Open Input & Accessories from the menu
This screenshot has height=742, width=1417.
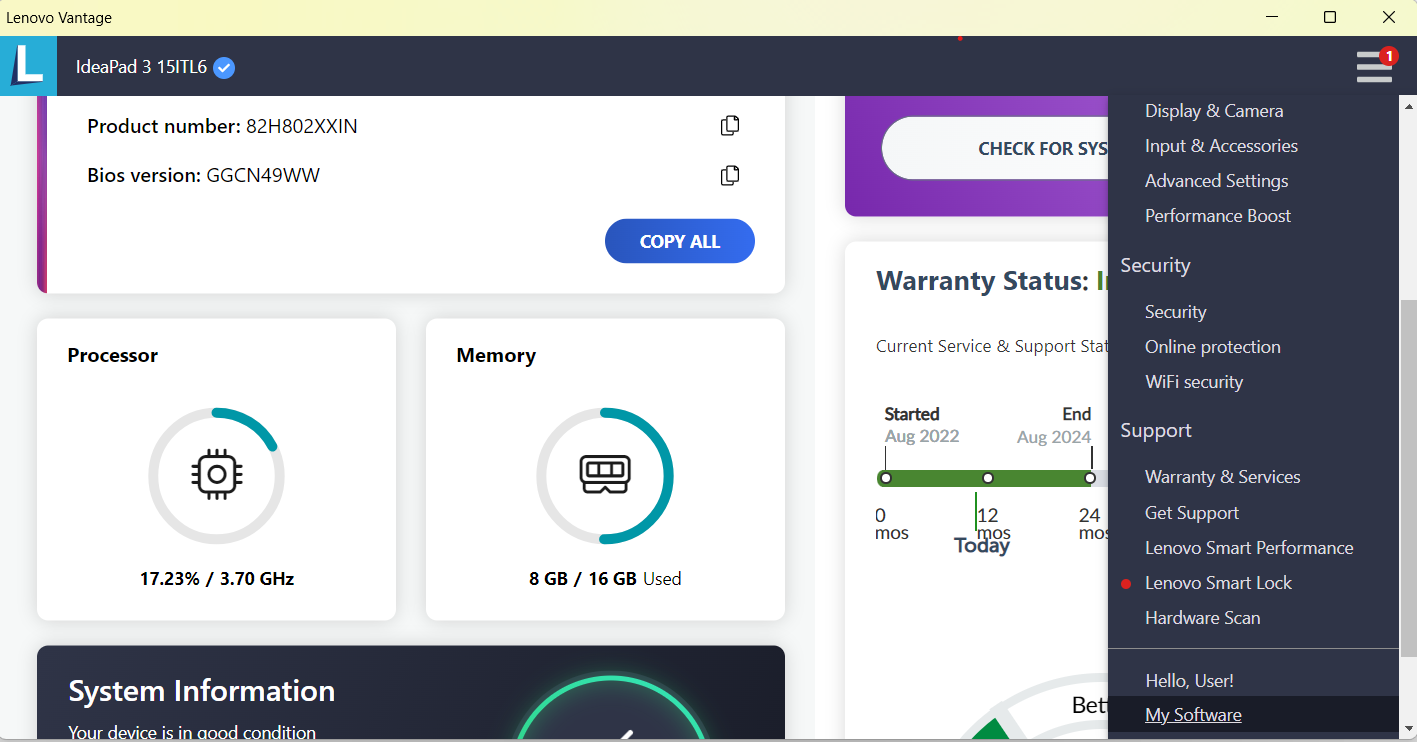tap(1221, 146)
